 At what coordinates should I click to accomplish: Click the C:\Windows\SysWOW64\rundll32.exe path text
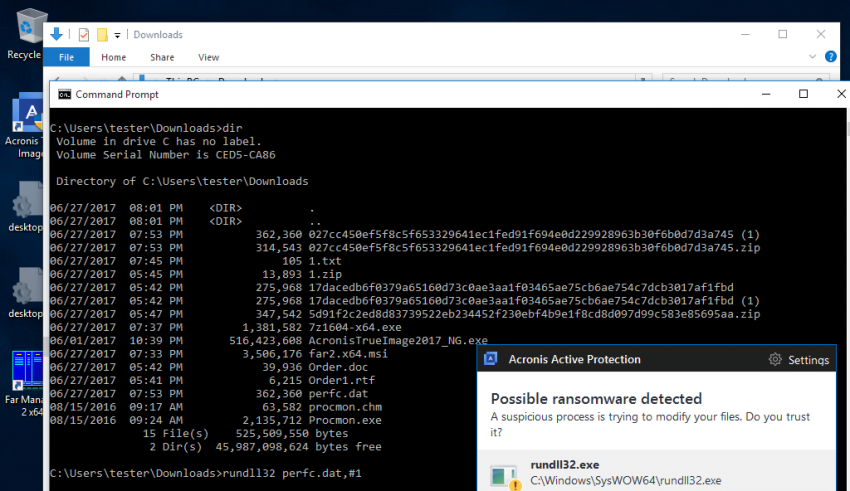click(x=626, y=481)
